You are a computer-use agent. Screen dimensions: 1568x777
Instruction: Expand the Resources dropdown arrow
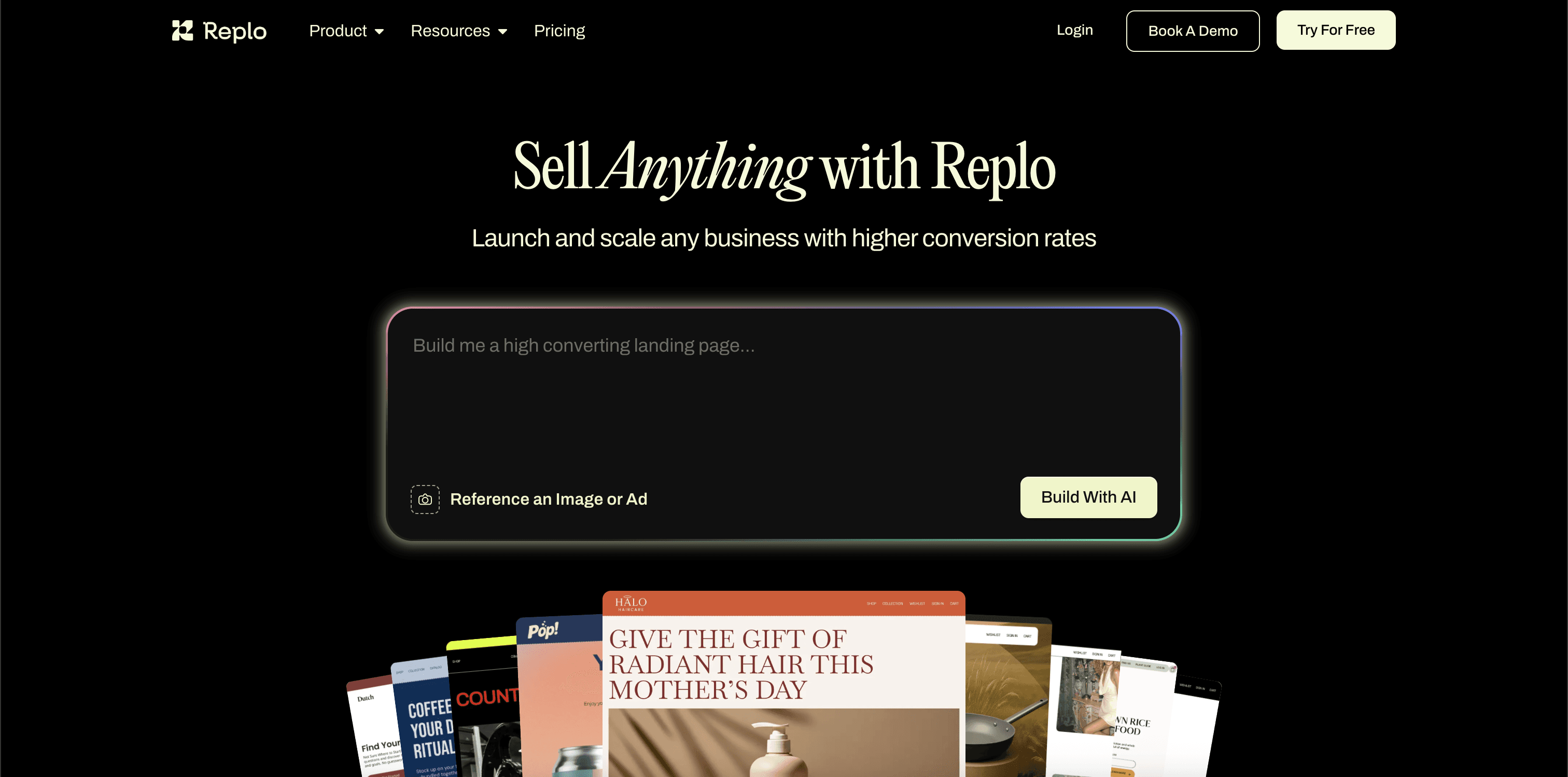click(x=503, y=32)
